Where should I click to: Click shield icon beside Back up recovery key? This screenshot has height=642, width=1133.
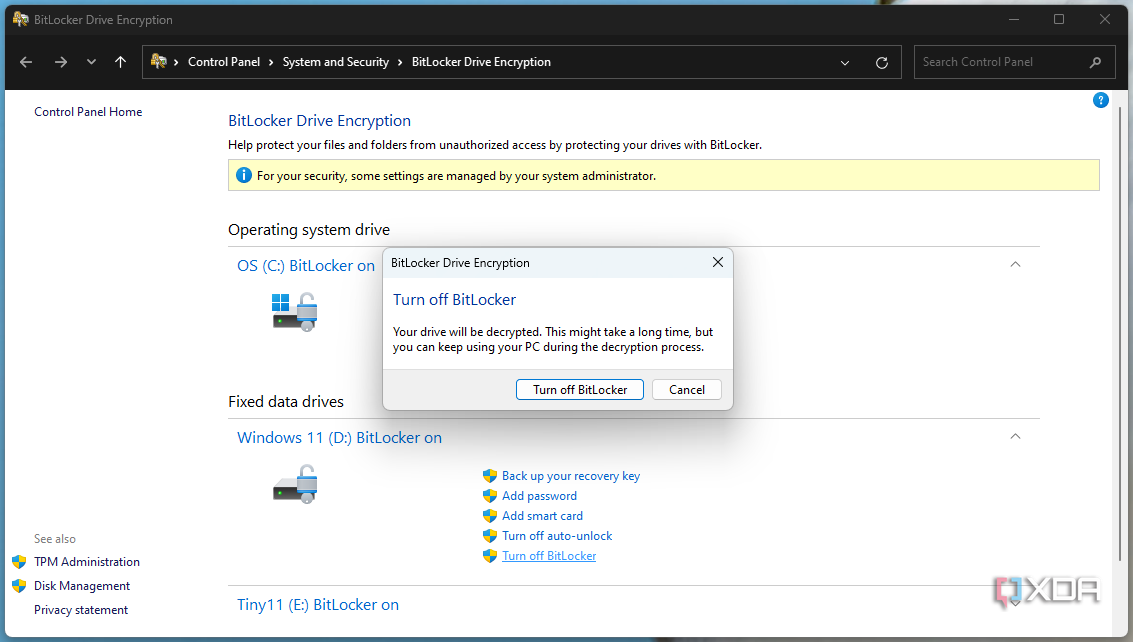490,476
